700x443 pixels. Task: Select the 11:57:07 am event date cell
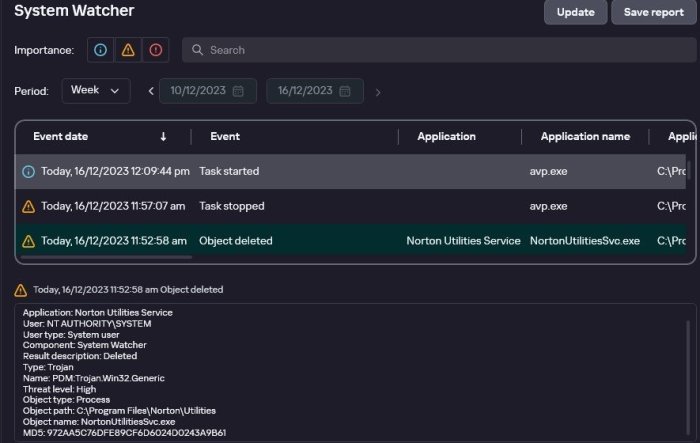[113, 206]
